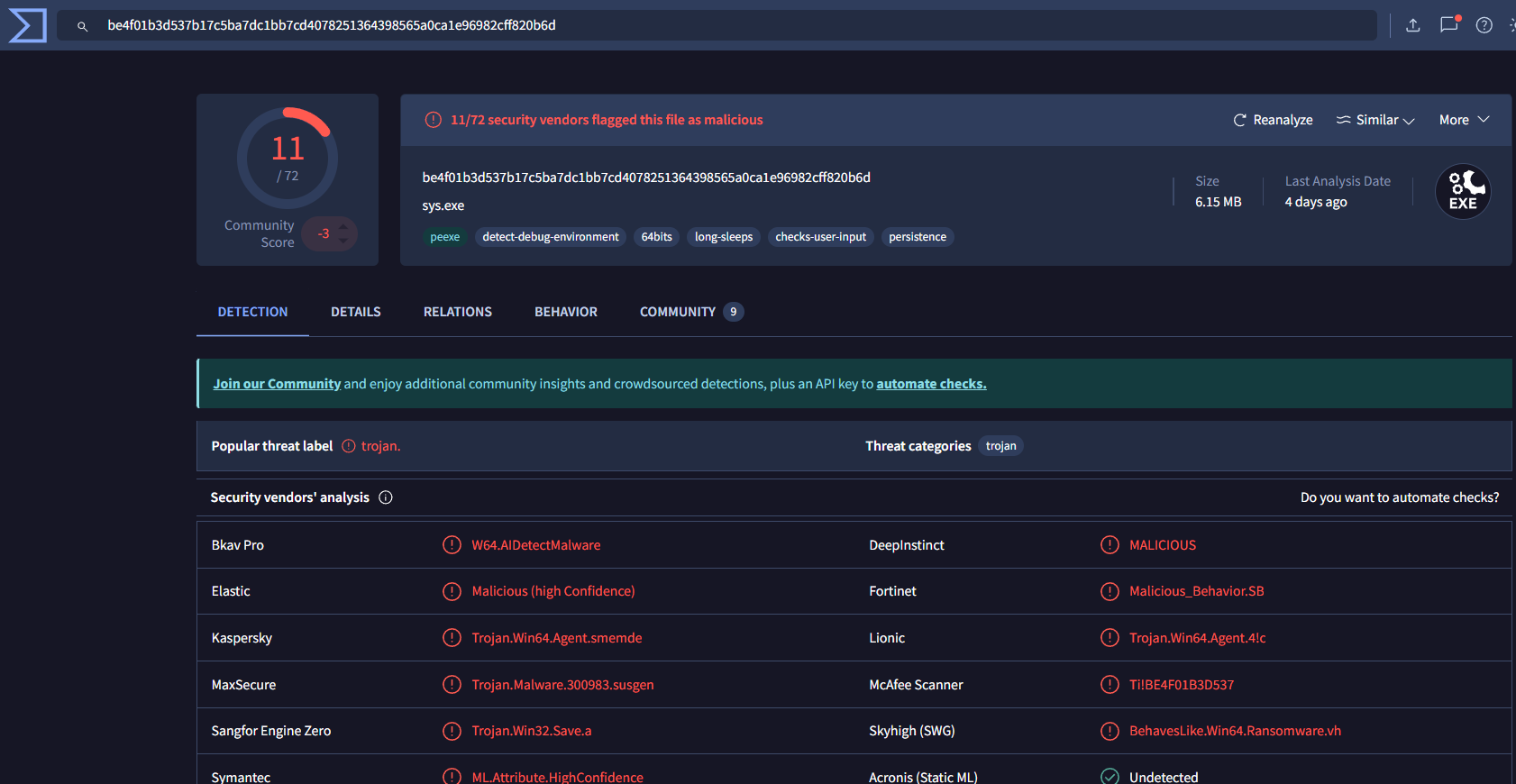Click the Reanalyze refresh icon
The height and width of the screenshot is (784, 1516).
coord(1240,120)
